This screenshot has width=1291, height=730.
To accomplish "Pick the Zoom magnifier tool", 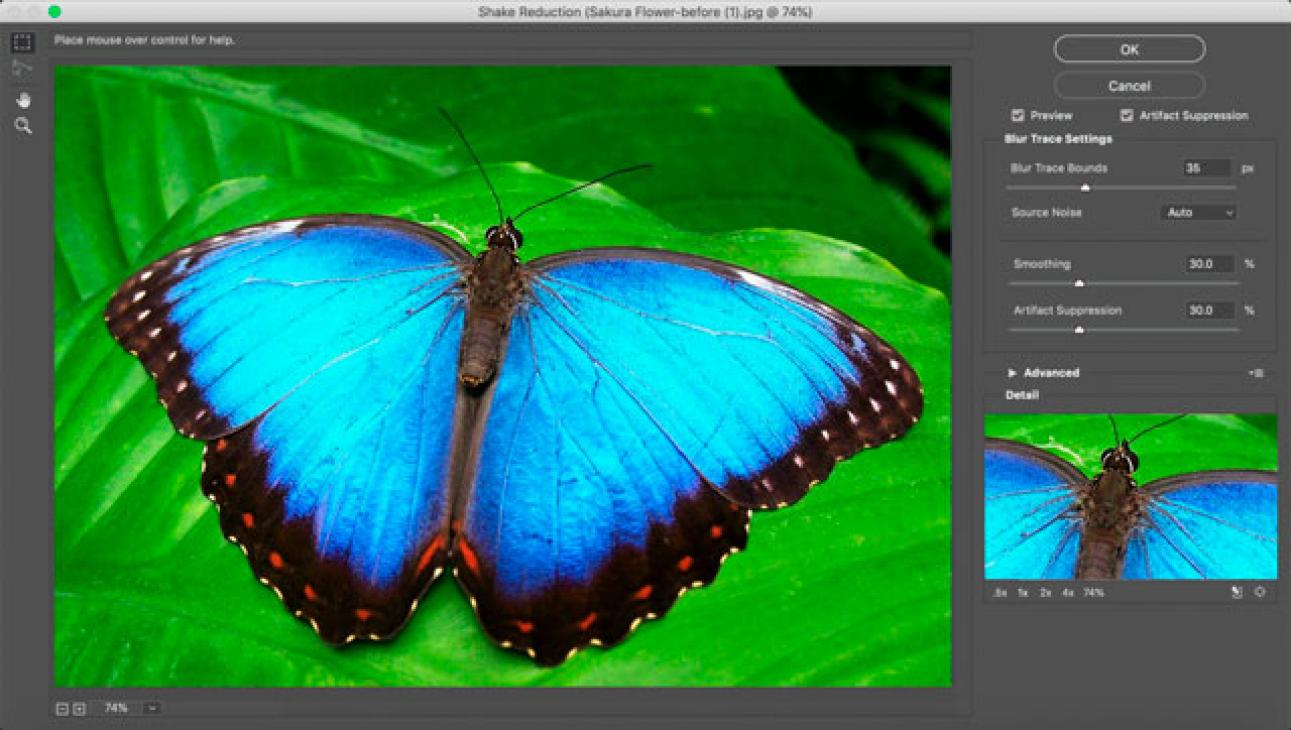I will 23,126.
